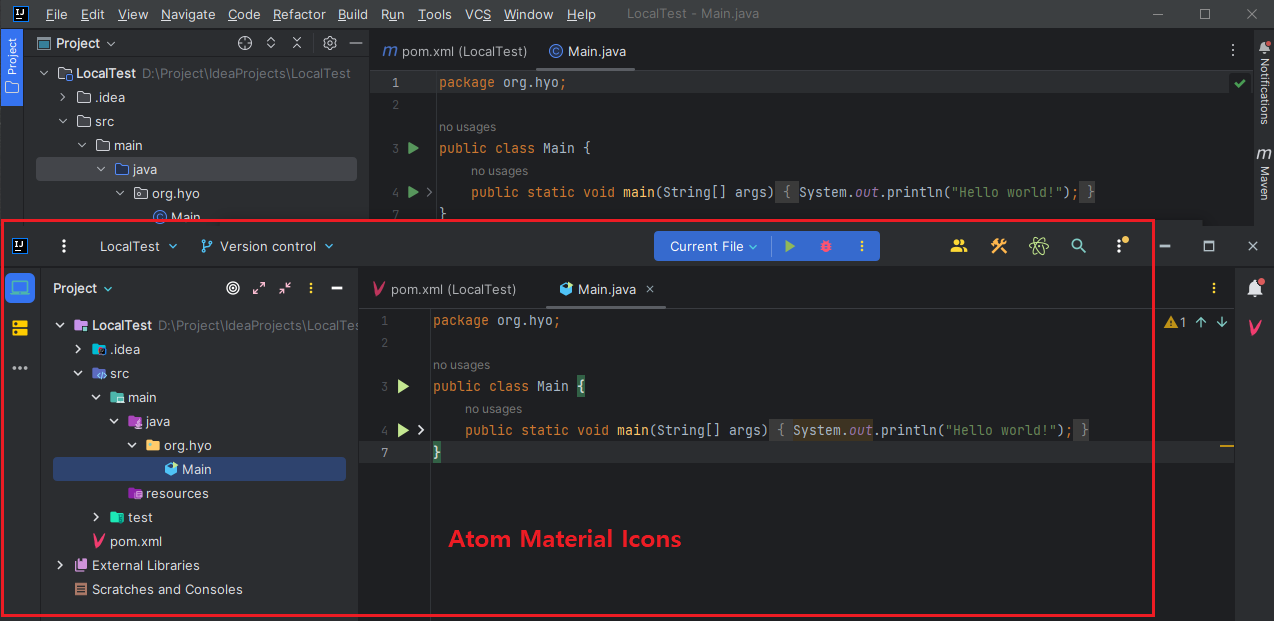Locate file crosshair icon in top Project panel
This screenshot has height=621, width=1274.
(x=245, y=43)
